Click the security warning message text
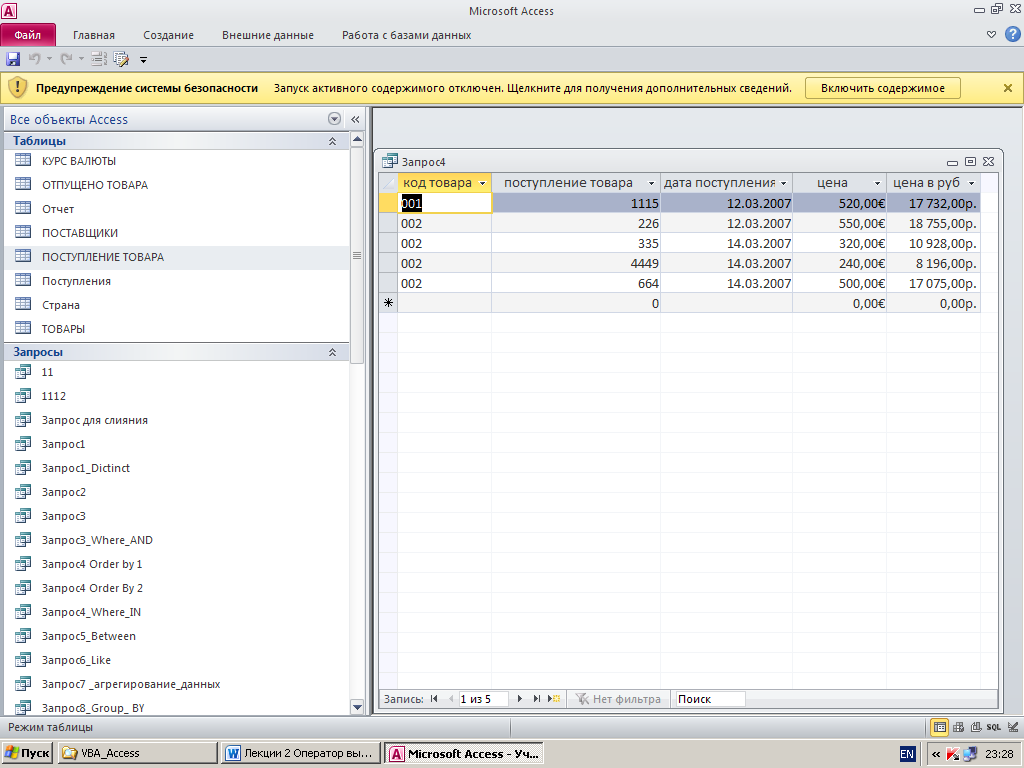Viewport: 1024px width, 768px height. (532, 88)
